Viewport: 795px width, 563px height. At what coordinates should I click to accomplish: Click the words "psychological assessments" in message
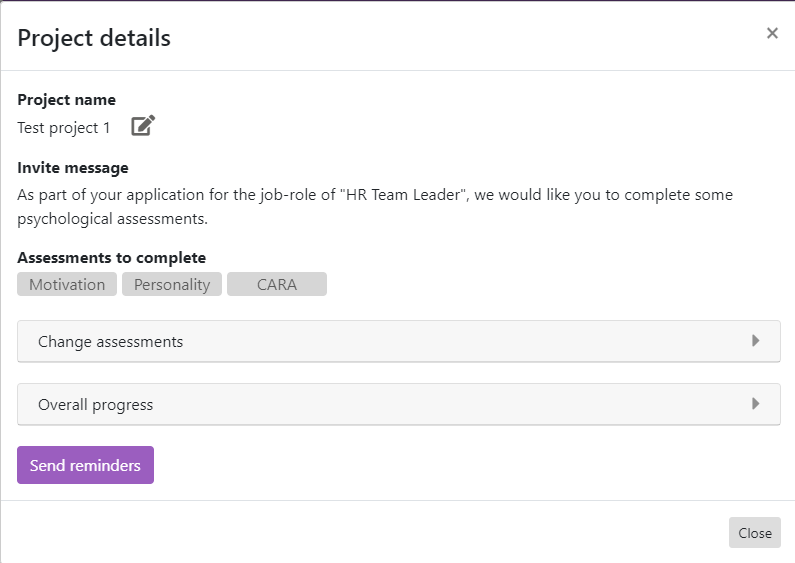point(111,218)
